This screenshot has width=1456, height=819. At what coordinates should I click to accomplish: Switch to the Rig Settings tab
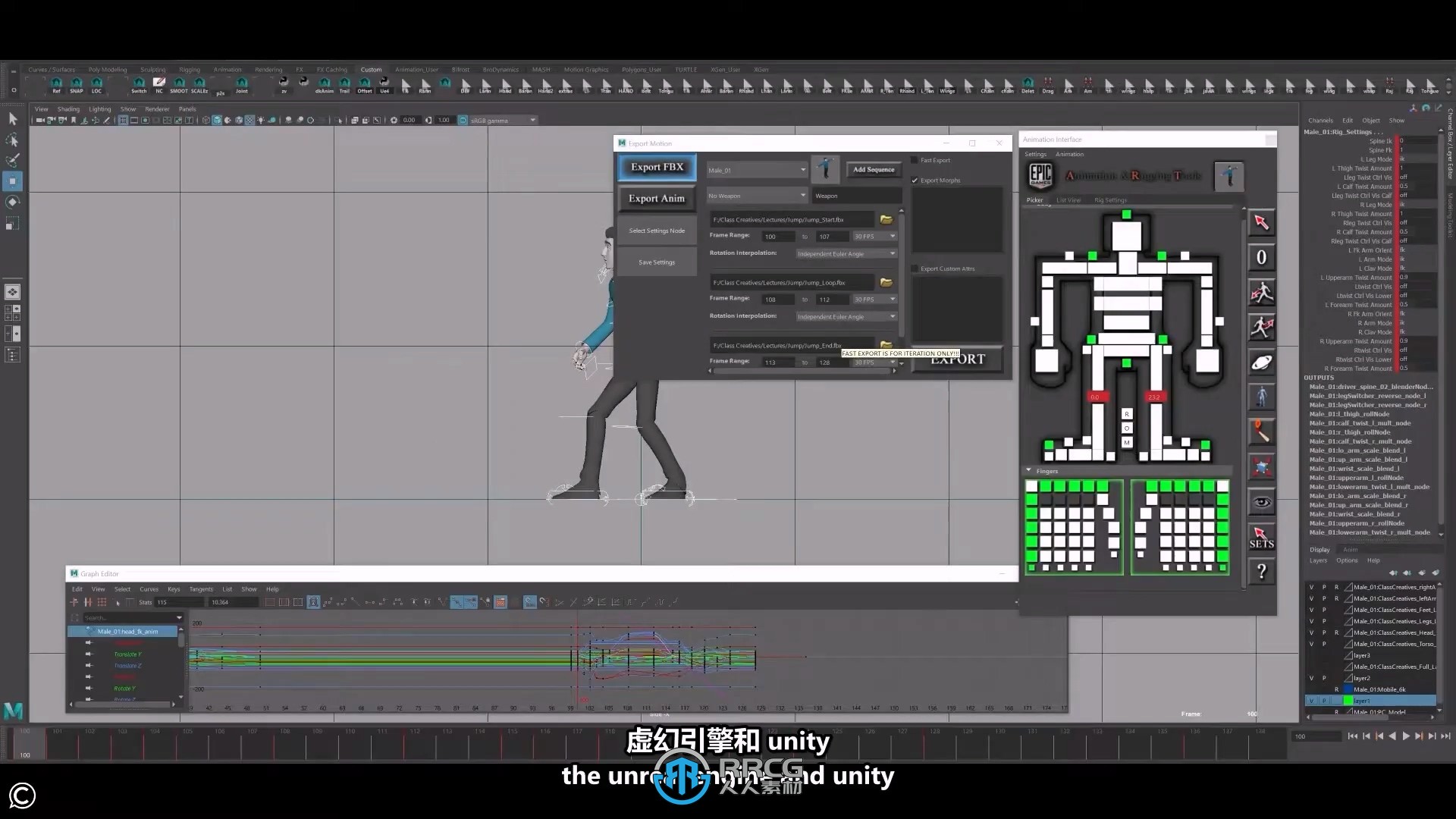pyautogui.click(x=1110, y=200)
